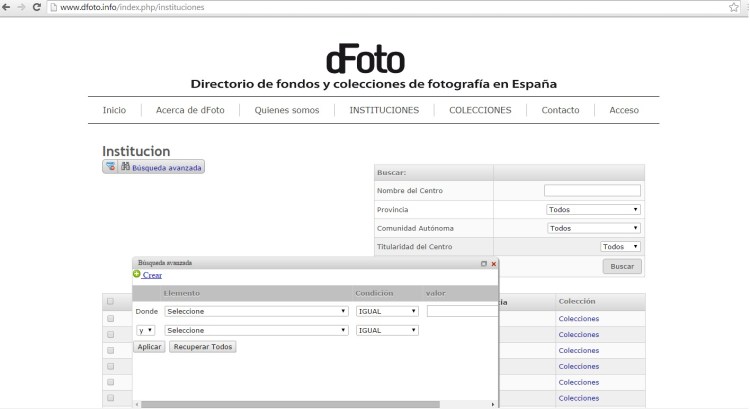The height and width of the screenshot is (409, 750).
Task: Click the filter icon beside Búsqueda avanzada
Action: (x=110, y=166)
